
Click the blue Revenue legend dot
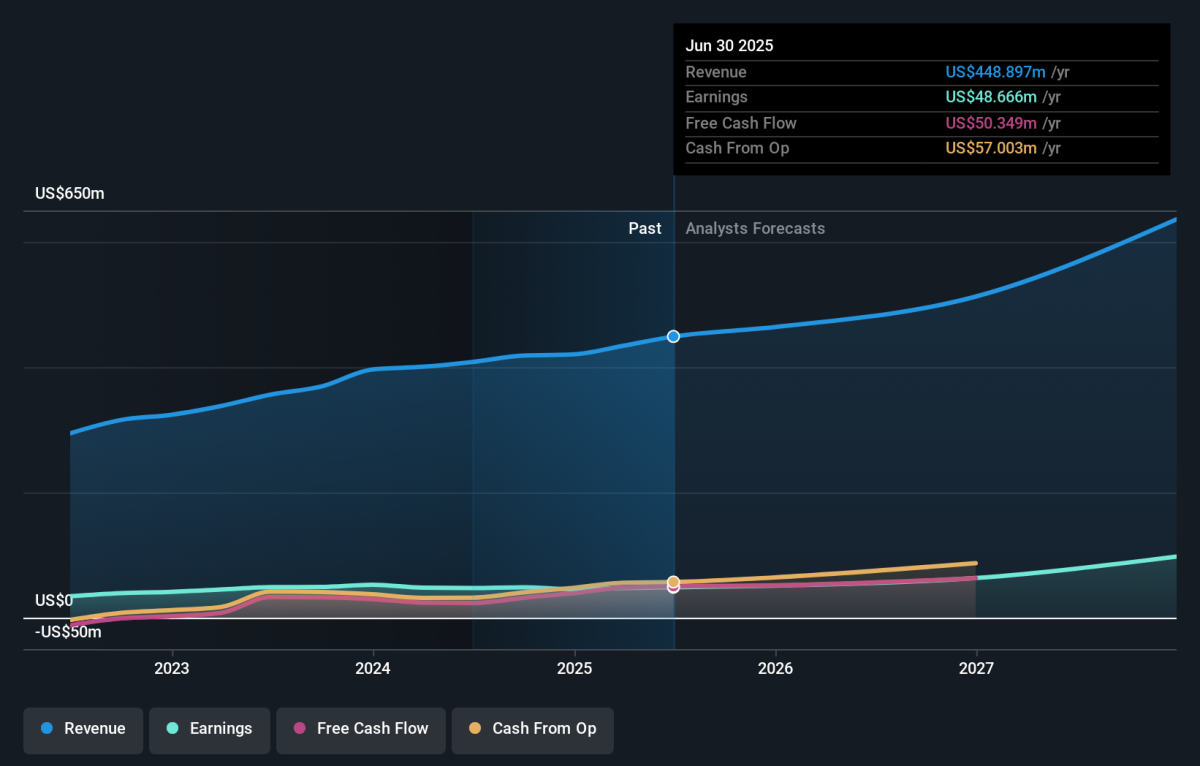pyautogui.click(x=47, y=729)
